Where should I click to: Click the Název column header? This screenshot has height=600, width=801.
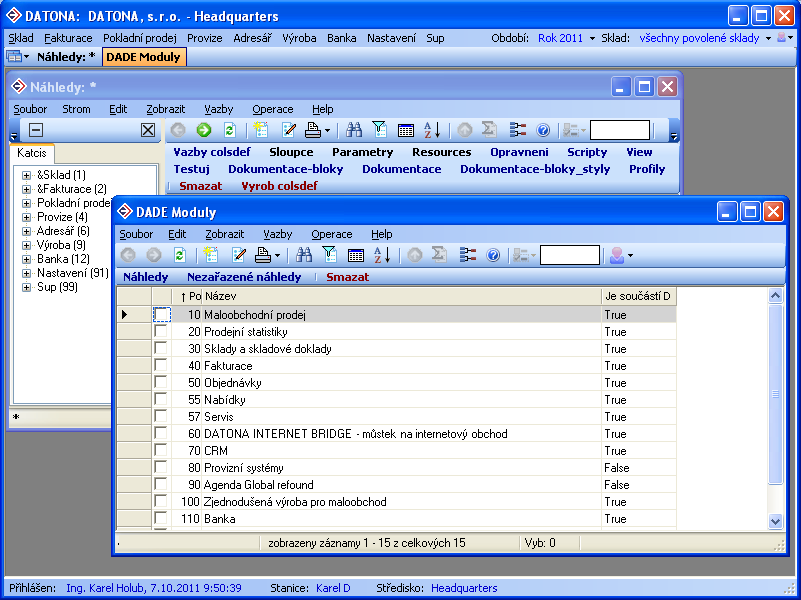[402, 296]
